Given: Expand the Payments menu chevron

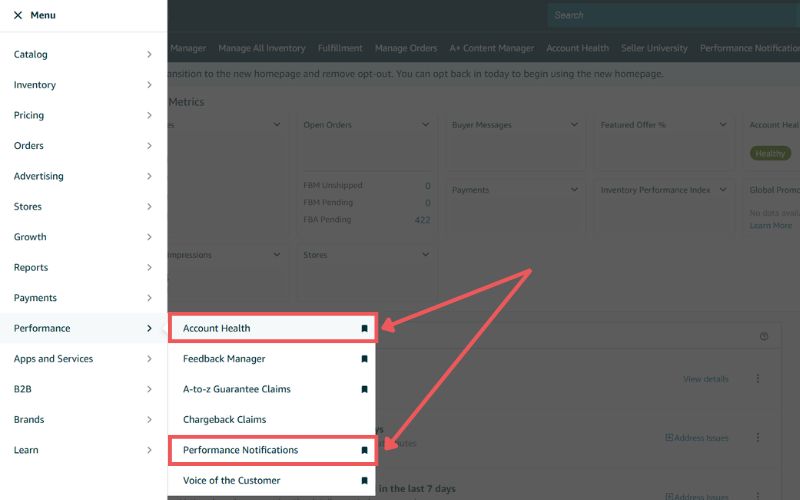Looking at the screenshot, I should [149, 298].
